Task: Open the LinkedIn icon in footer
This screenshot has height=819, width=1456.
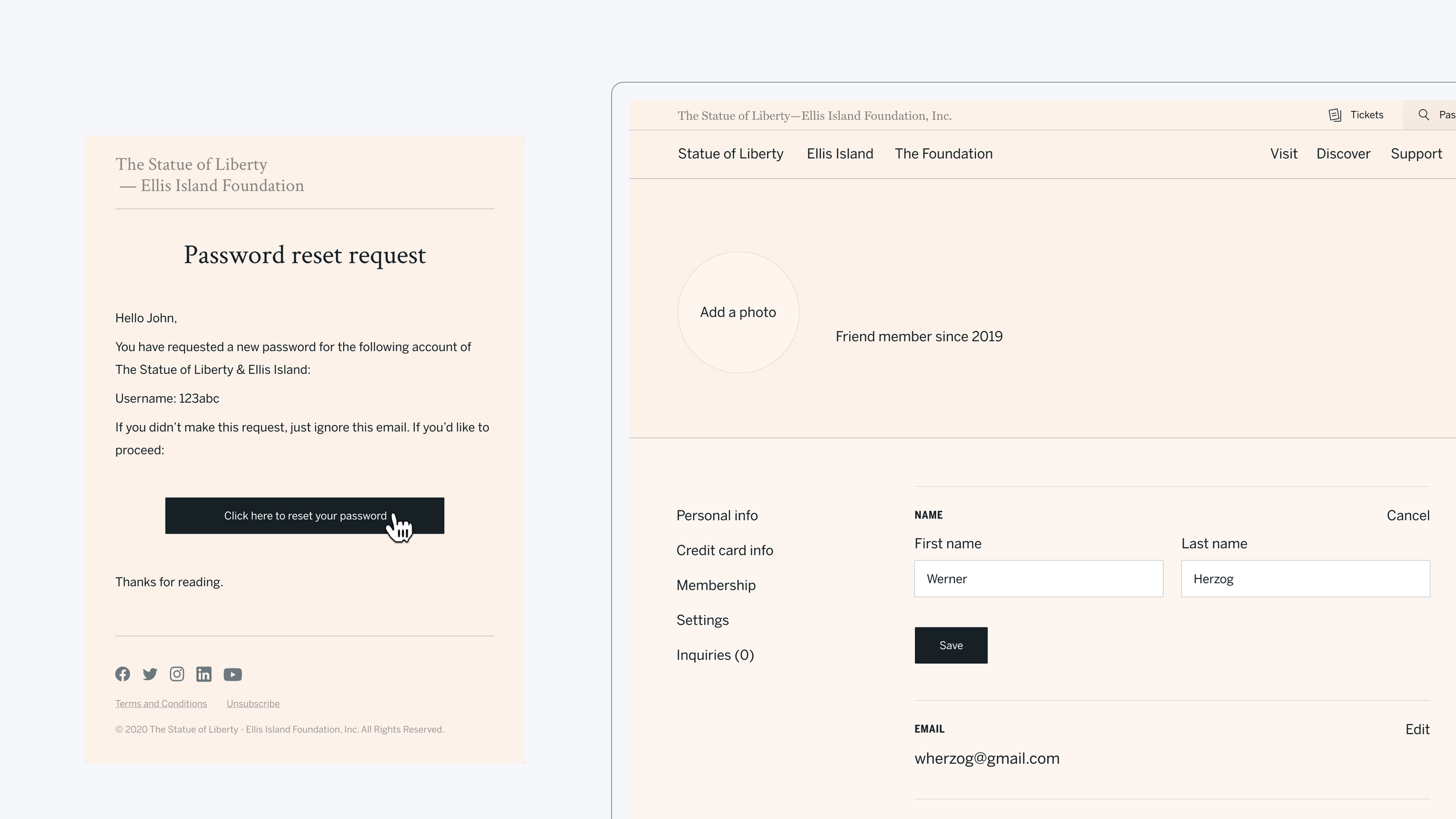Action: [x=204, y=674]
